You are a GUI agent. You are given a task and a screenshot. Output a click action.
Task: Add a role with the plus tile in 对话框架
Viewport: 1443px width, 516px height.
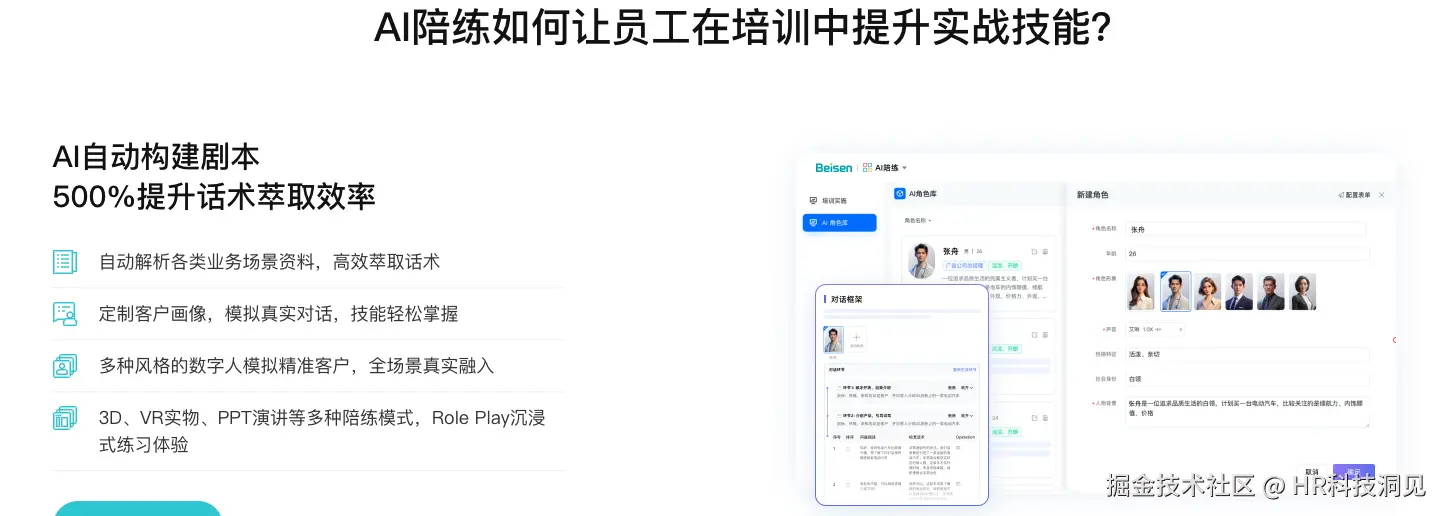click(858, 340)
